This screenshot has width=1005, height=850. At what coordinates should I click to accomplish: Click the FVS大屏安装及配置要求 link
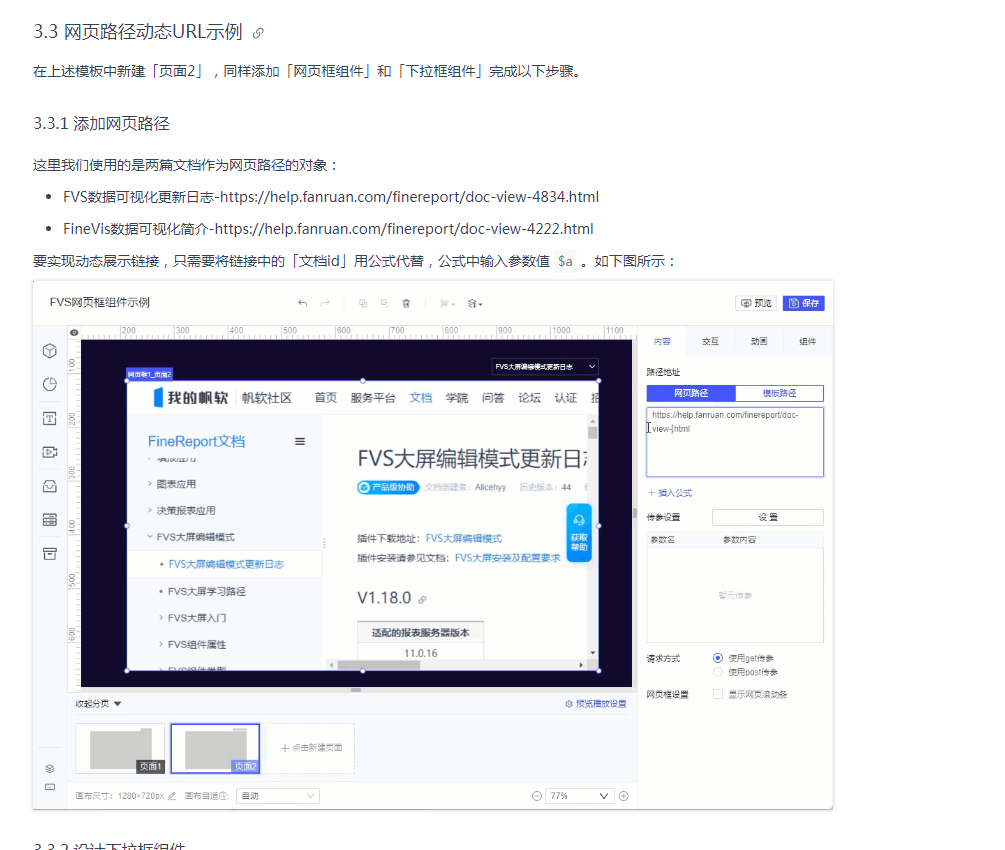coord(507,558)
